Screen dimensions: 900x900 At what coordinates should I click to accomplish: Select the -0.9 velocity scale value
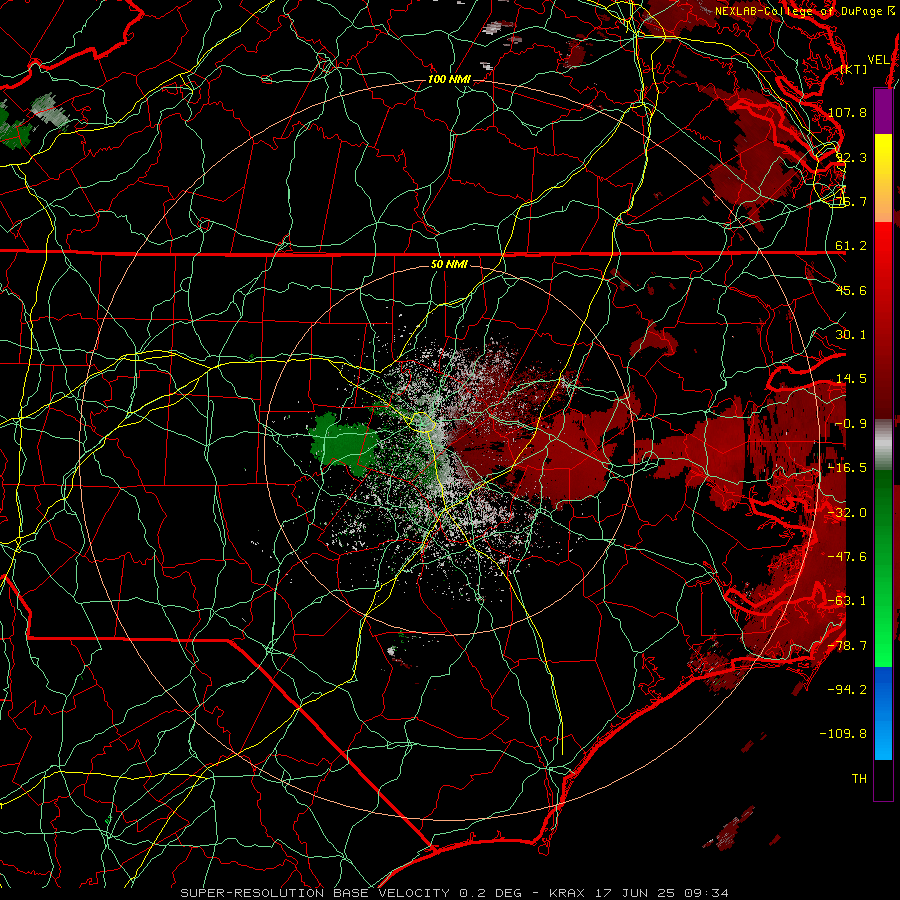(851, 424)
